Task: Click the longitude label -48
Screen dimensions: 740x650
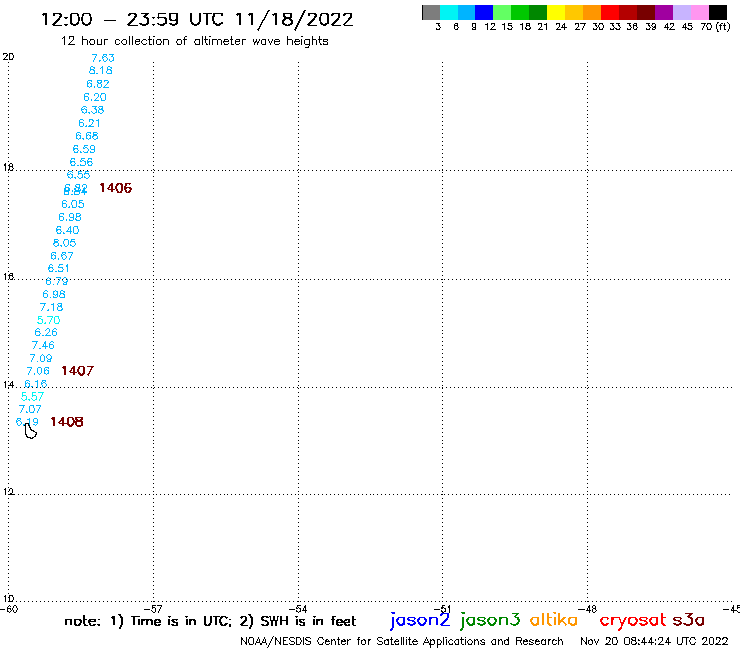Action: [x=588, y=609]
